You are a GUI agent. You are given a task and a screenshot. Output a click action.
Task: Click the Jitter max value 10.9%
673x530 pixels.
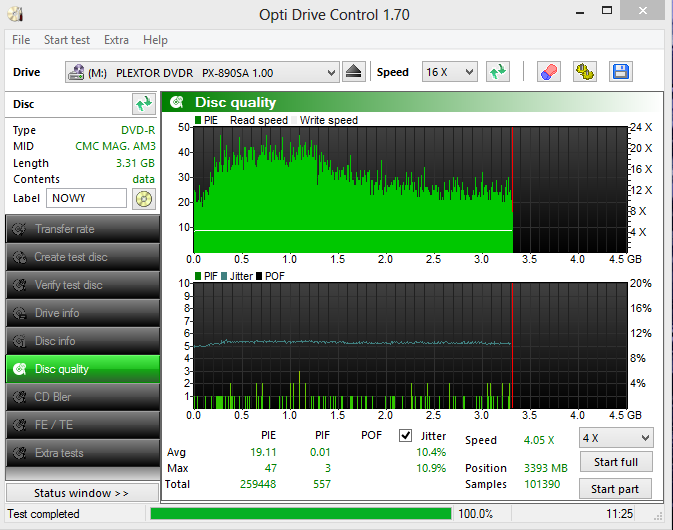(431, 468)
